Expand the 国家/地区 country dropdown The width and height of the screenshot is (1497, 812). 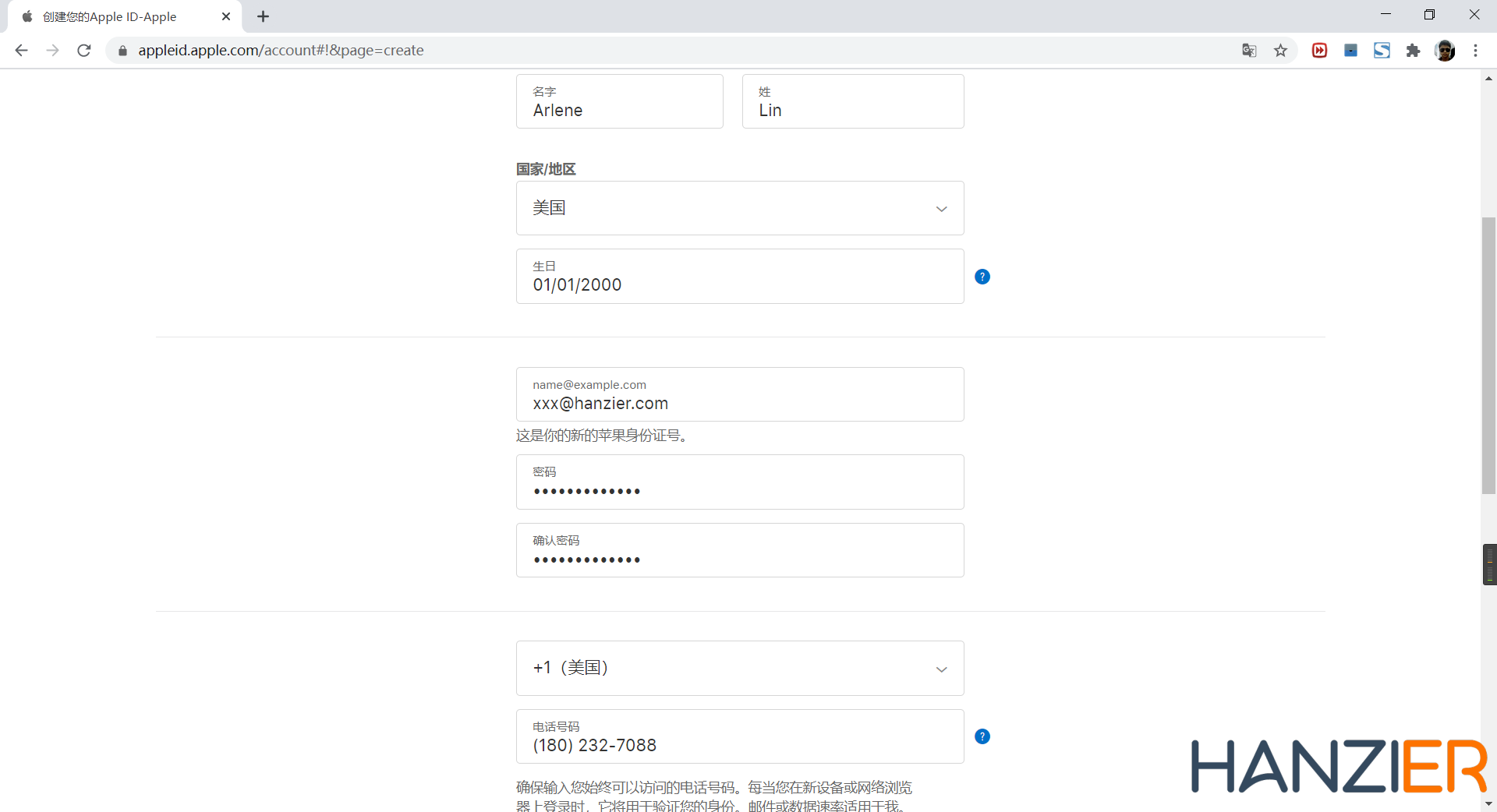click(739, 208)
